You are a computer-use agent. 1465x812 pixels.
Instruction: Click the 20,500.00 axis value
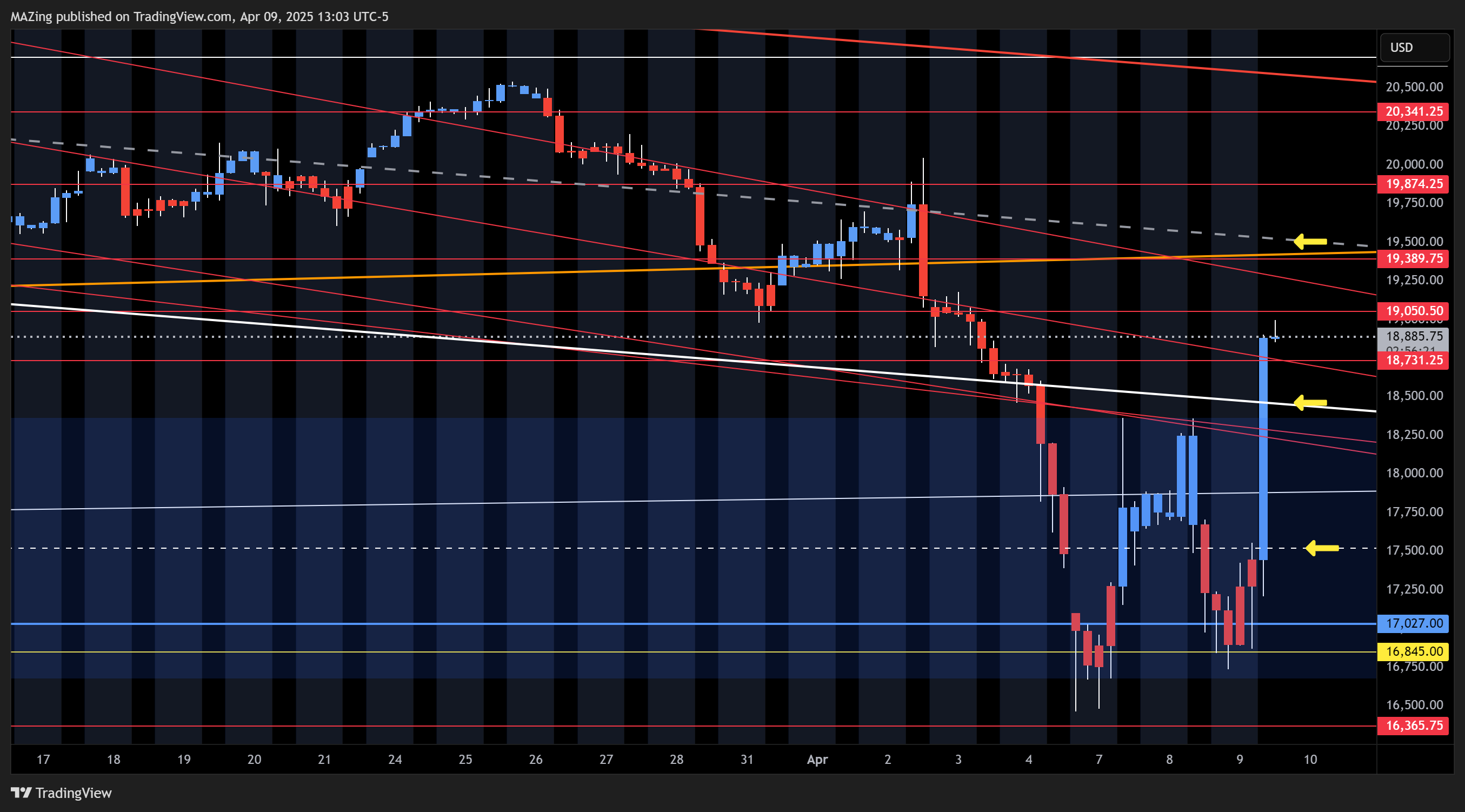[1414, 87]
